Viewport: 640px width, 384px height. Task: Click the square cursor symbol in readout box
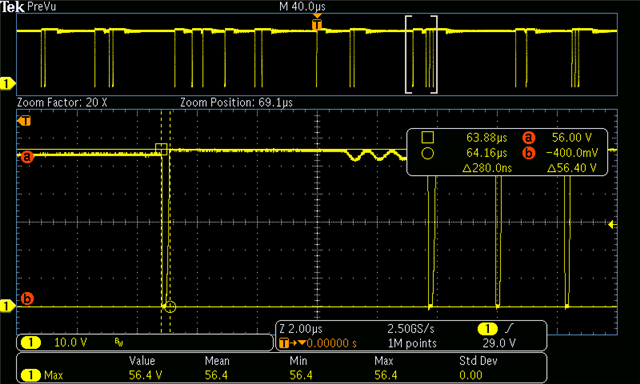point(427,138)
